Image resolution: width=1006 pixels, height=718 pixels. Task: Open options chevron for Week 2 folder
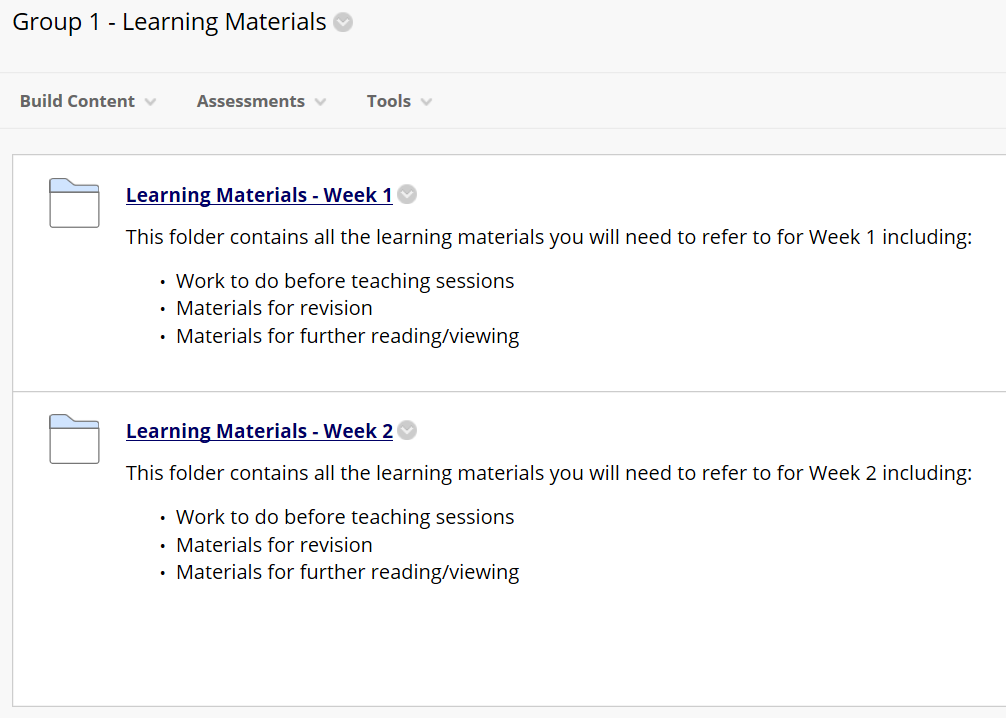pyautogui.click(x=407, y=430)
